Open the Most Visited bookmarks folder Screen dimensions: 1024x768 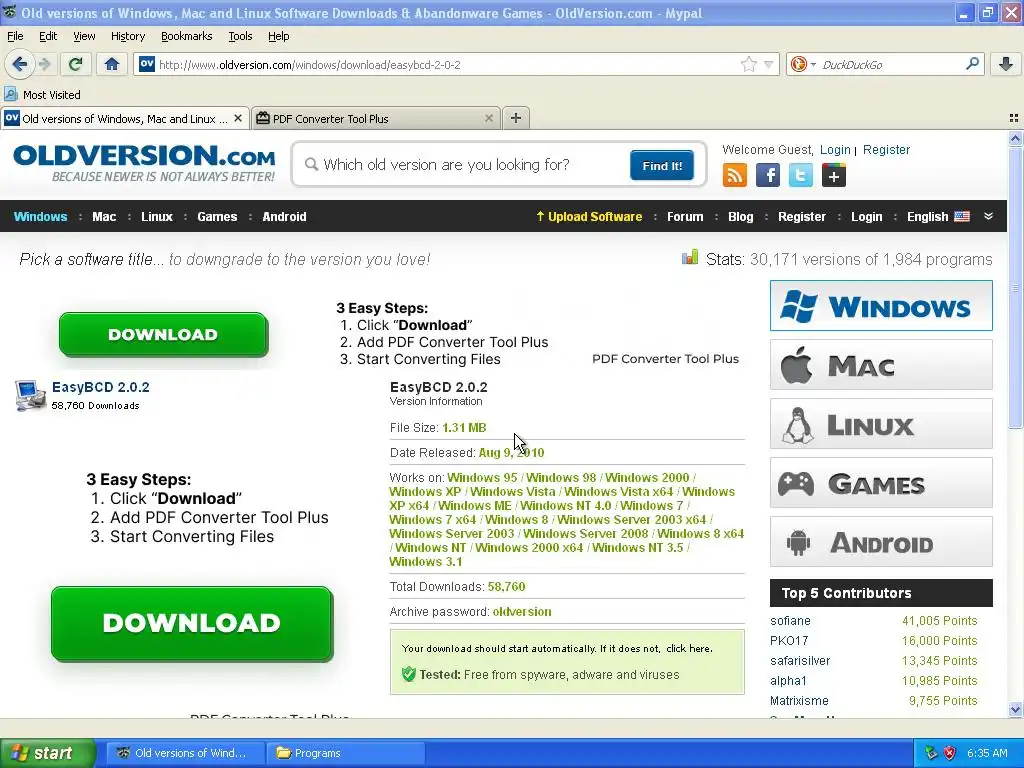42,95
